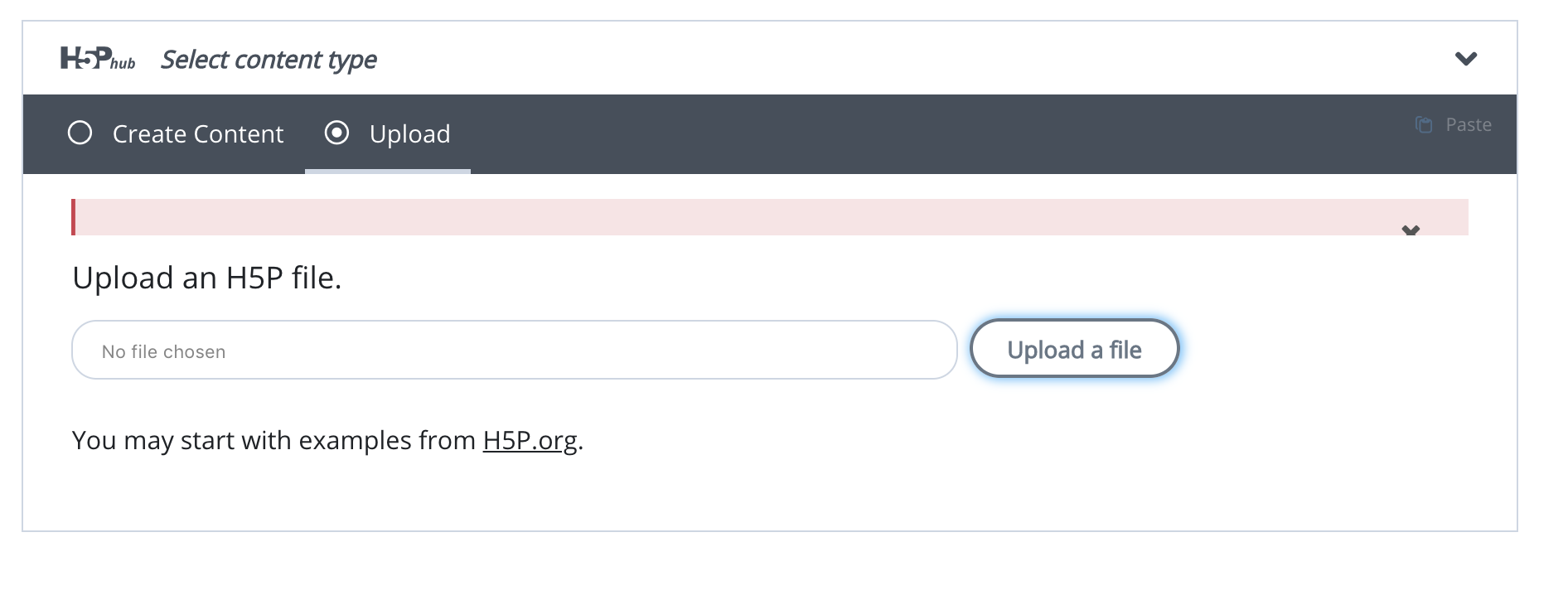Click the red stripe on the error banner
This screenshot has height=605, width=1568.
74,217
